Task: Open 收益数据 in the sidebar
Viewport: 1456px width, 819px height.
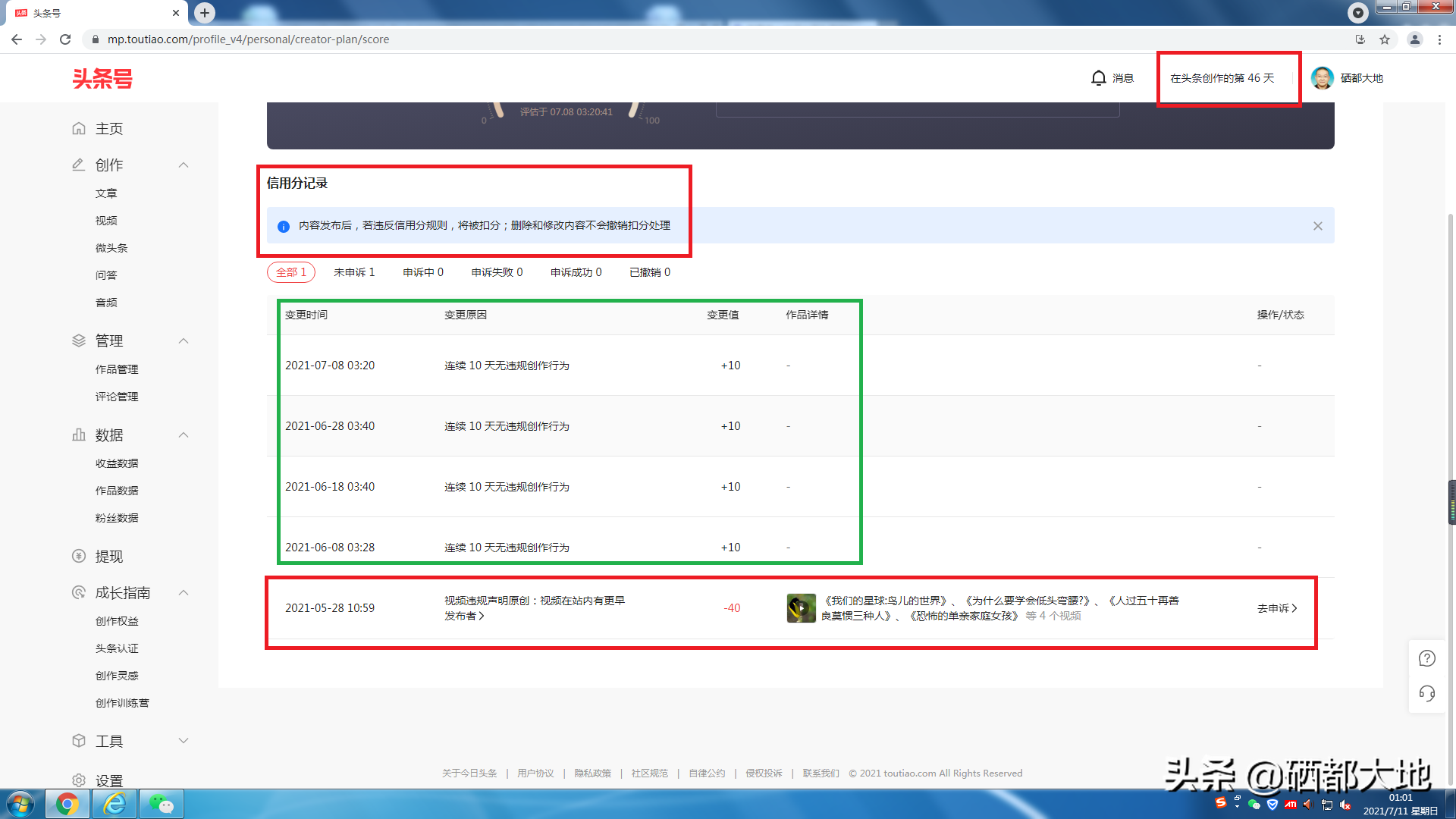Action: click(x=117, y=463)
